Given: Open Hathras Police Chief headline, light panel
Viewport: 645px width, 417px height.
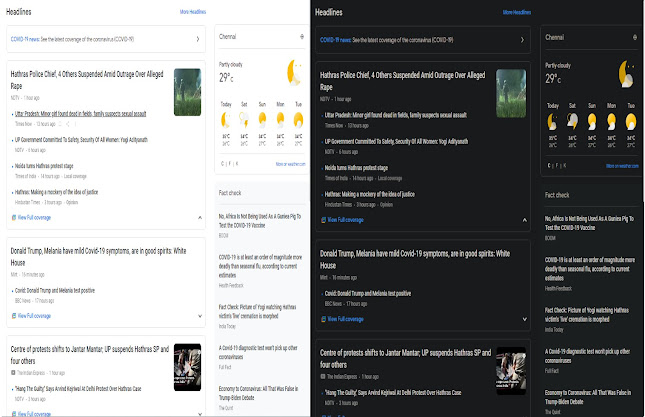Looking at the screenshot, I should point(87,80).
